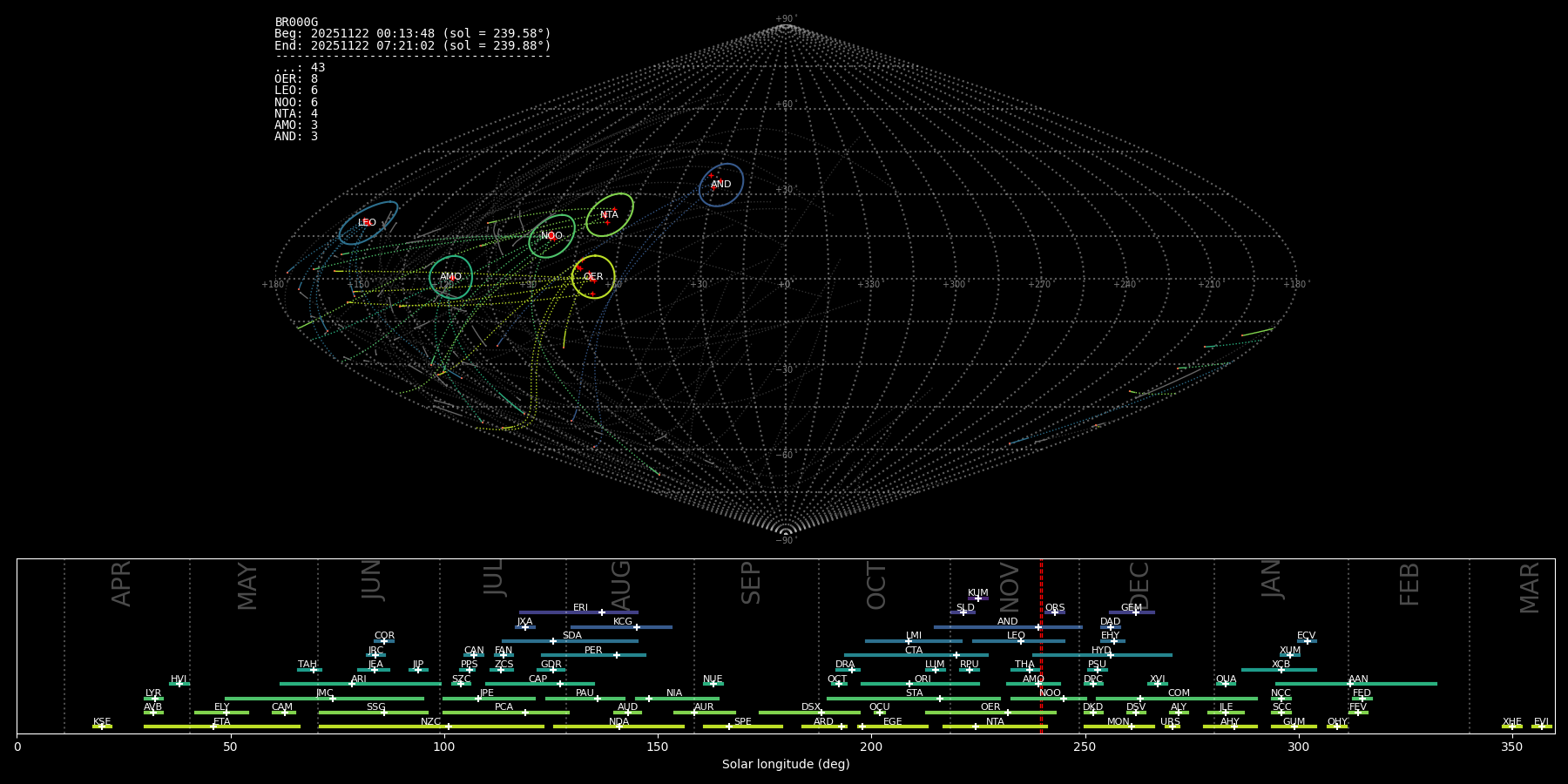Click the 'AMO: 3' count in legend
Viewport: 1568px width, 784px height.
click(x=296, y=125)
